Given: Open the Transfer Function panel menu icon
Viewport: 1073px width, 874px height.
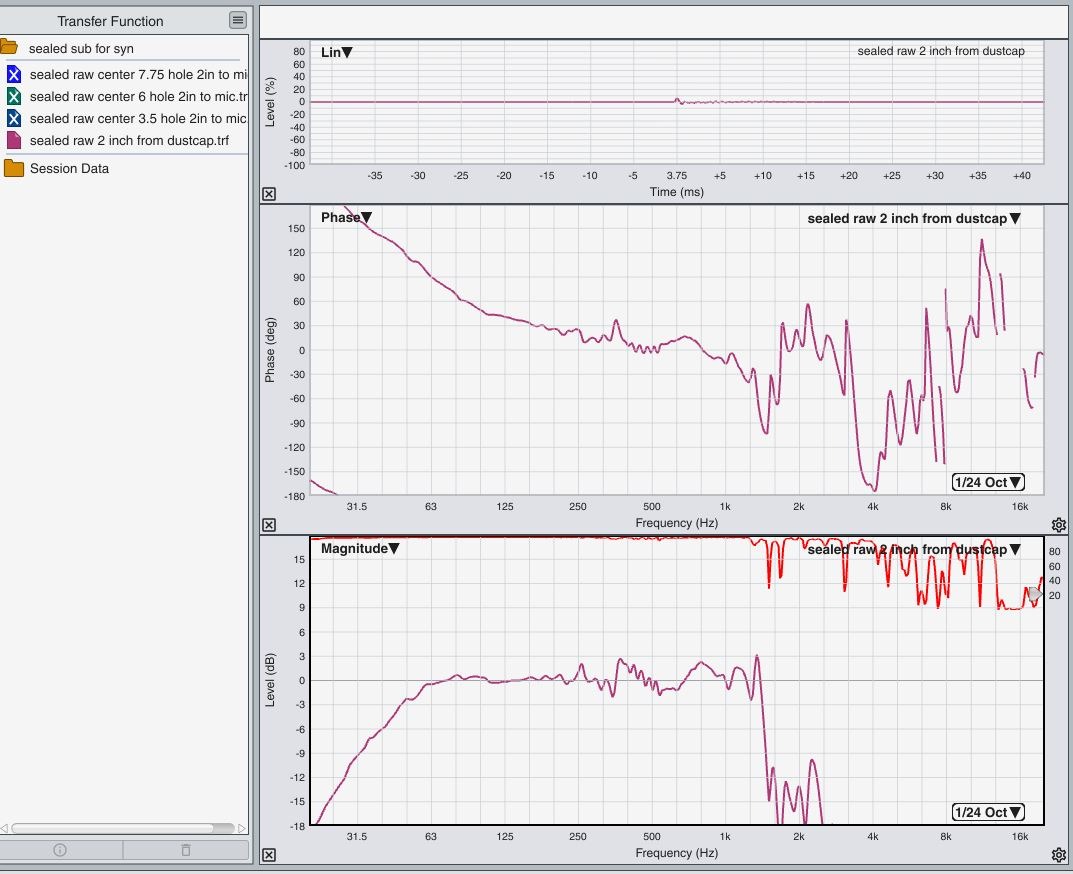Looking at the screenshot, I should (237, 21).
